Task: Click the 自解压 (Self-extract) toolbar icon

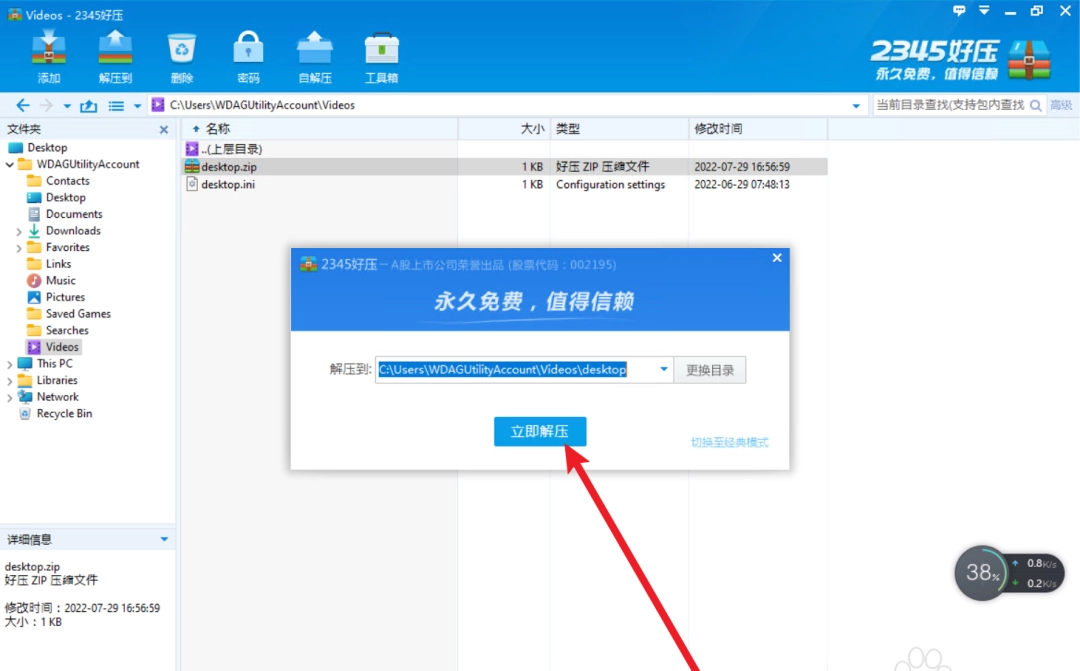Action: 315,57
